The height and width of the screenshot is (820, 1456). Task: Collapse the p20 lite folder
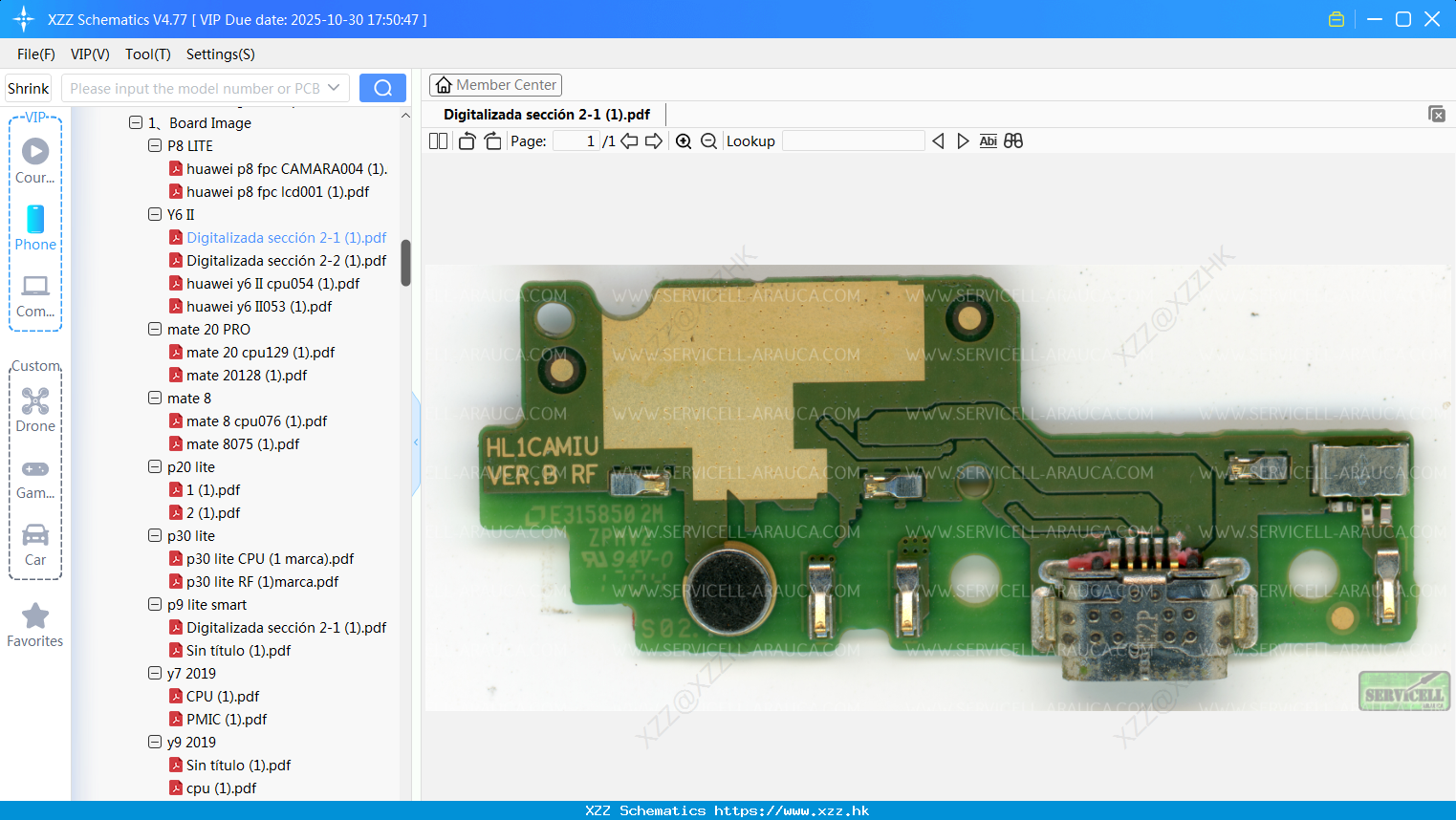pos(155,466)
